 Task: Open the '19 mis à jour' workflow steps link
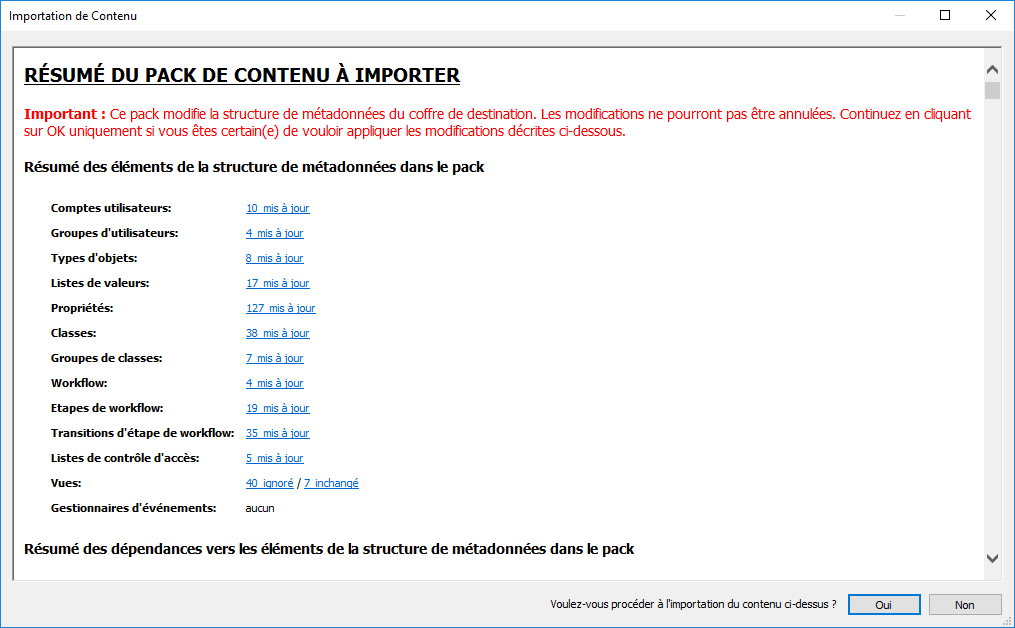coord(277,408)
